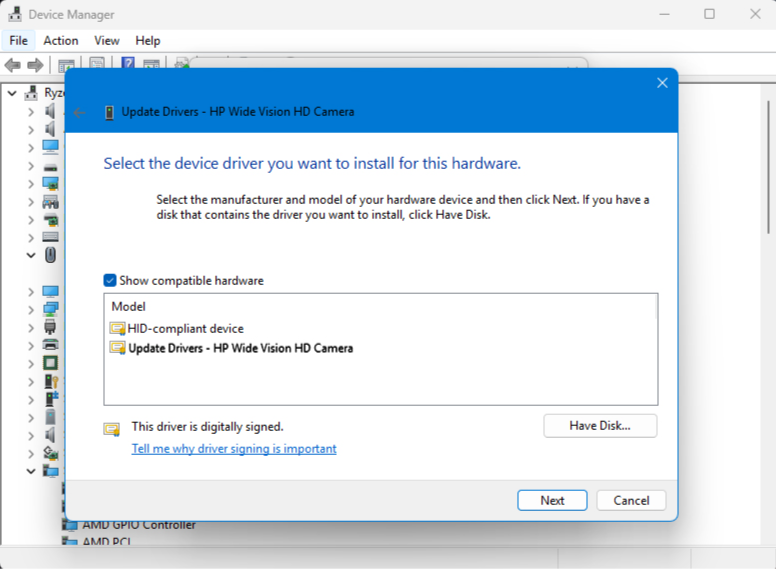Expand the Disk drives category chevron

pos(31,166)
